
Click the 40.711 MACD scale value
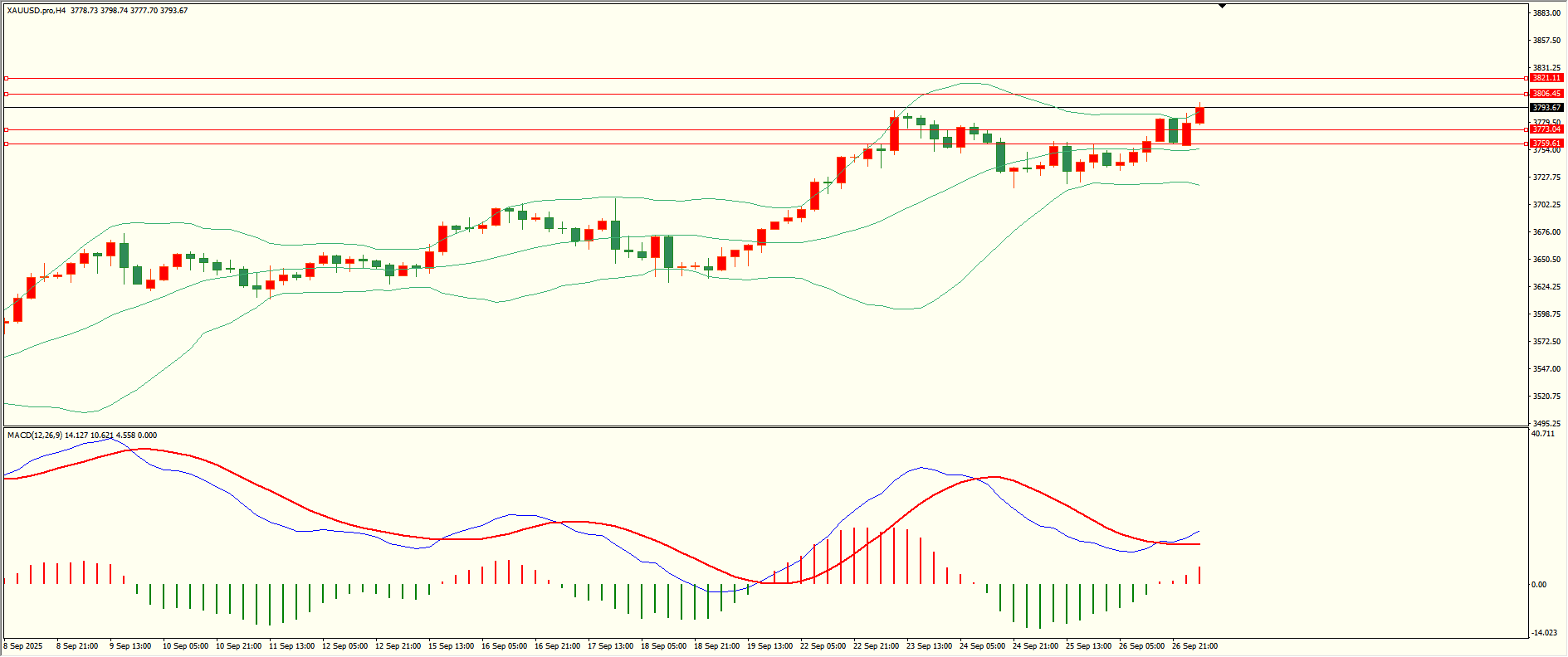1544,434
